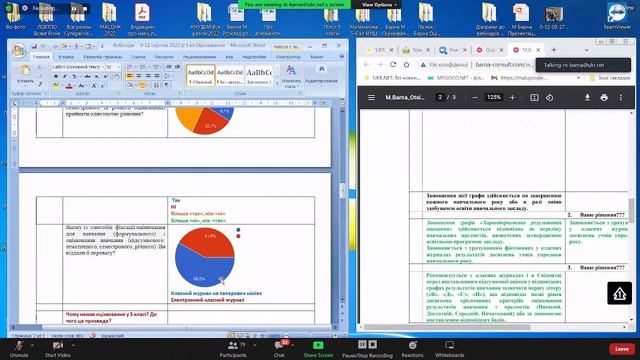
Task: Click Unmute in Zoom toolbar
Action: click(19, 349)
